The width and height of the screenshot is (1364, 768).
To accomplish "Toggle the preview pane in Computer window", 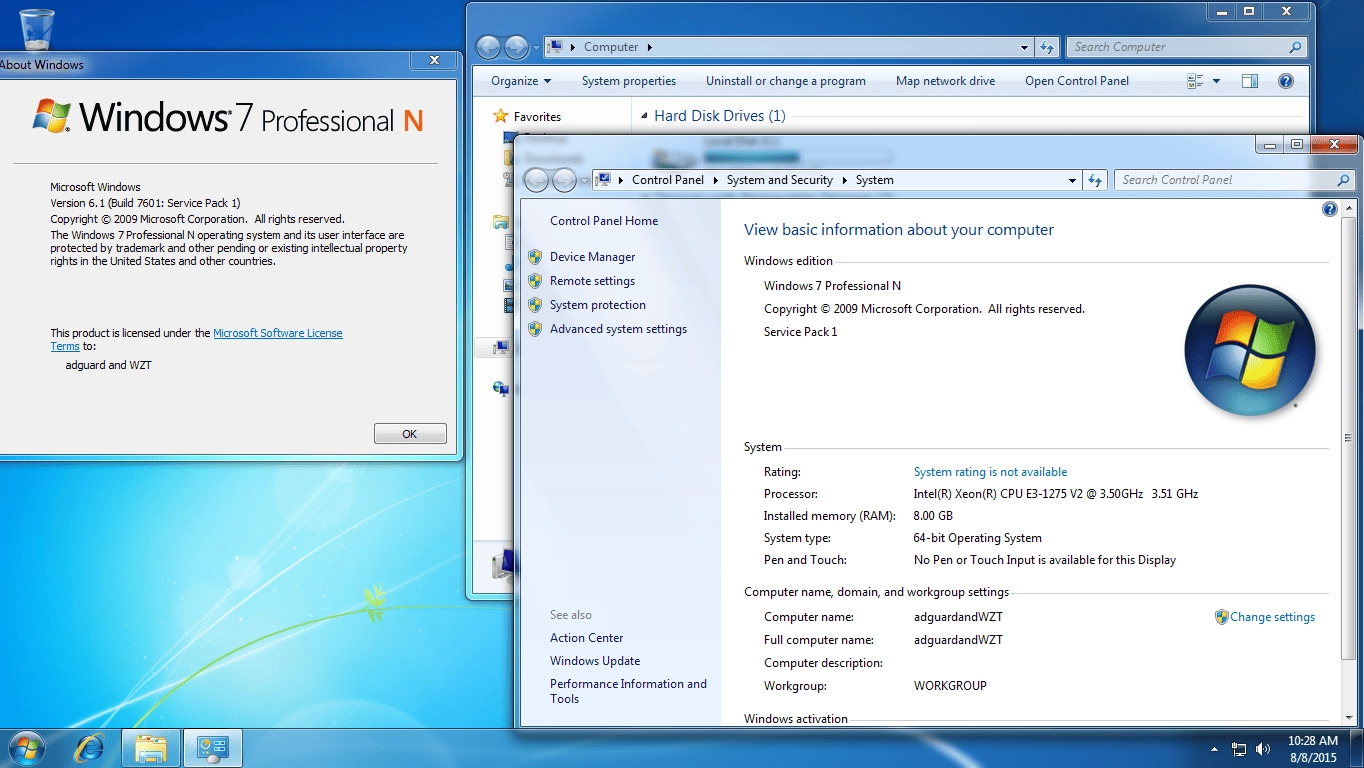I will [x=1250, y=81].
